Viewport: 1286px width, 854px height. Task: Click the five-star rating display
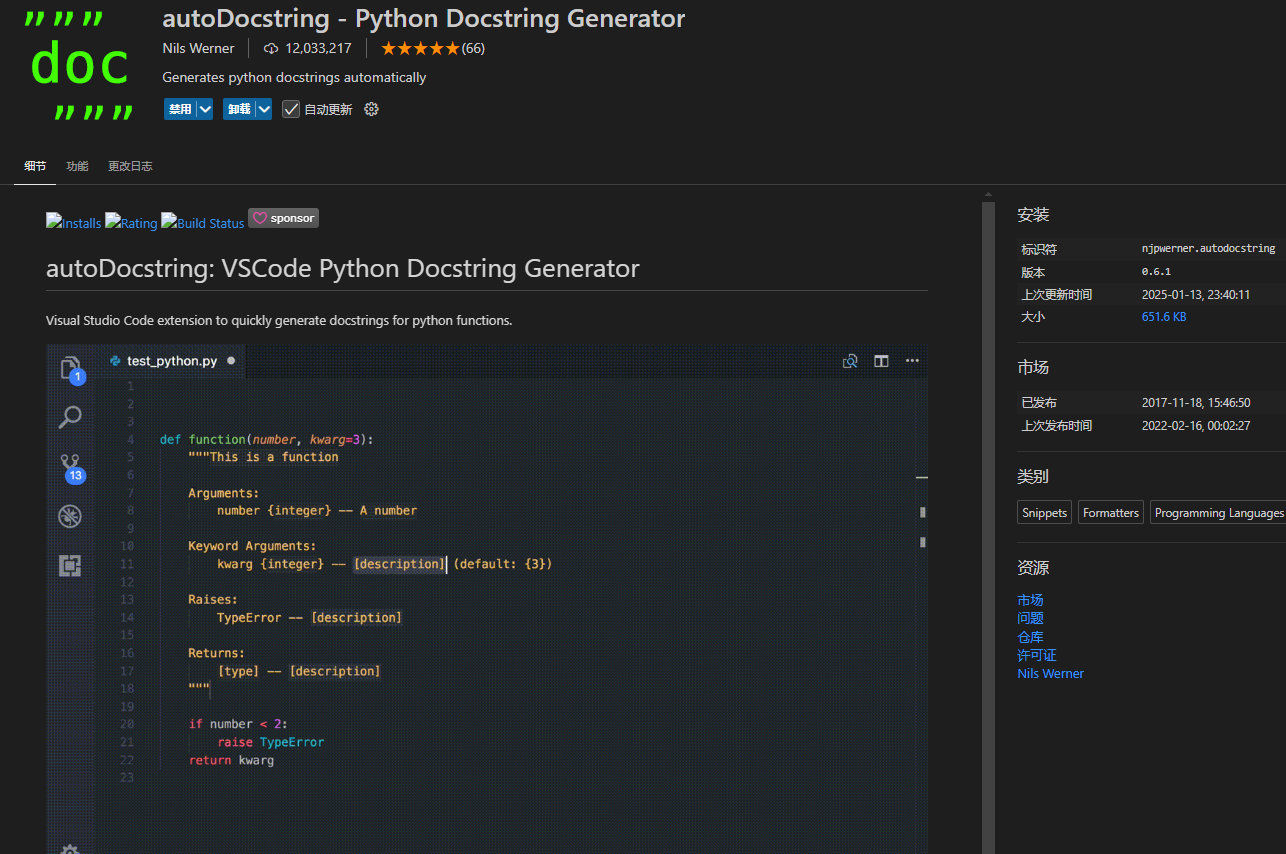click(x=420, y=48)
